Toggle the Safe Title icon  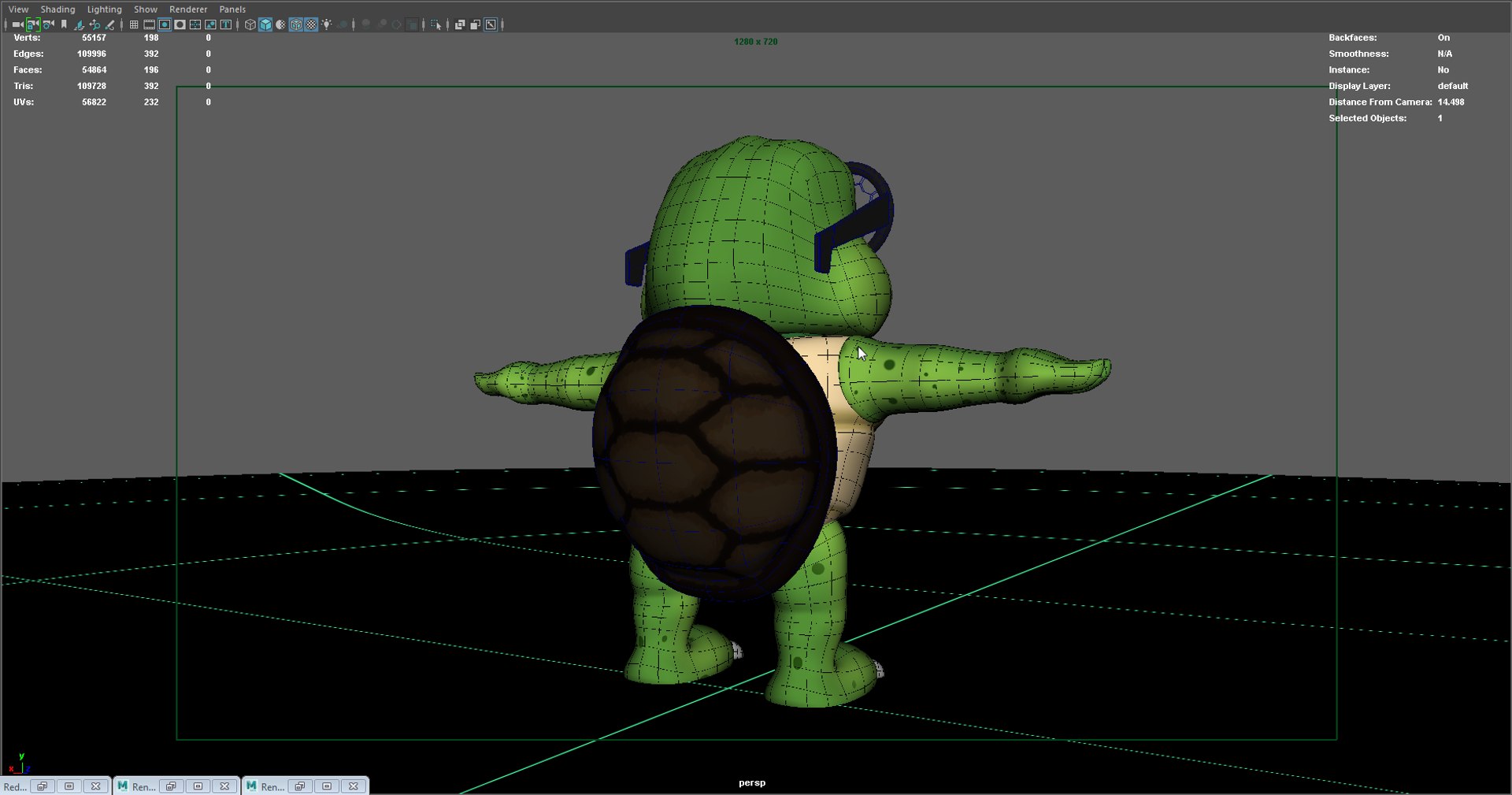point(226,24)
